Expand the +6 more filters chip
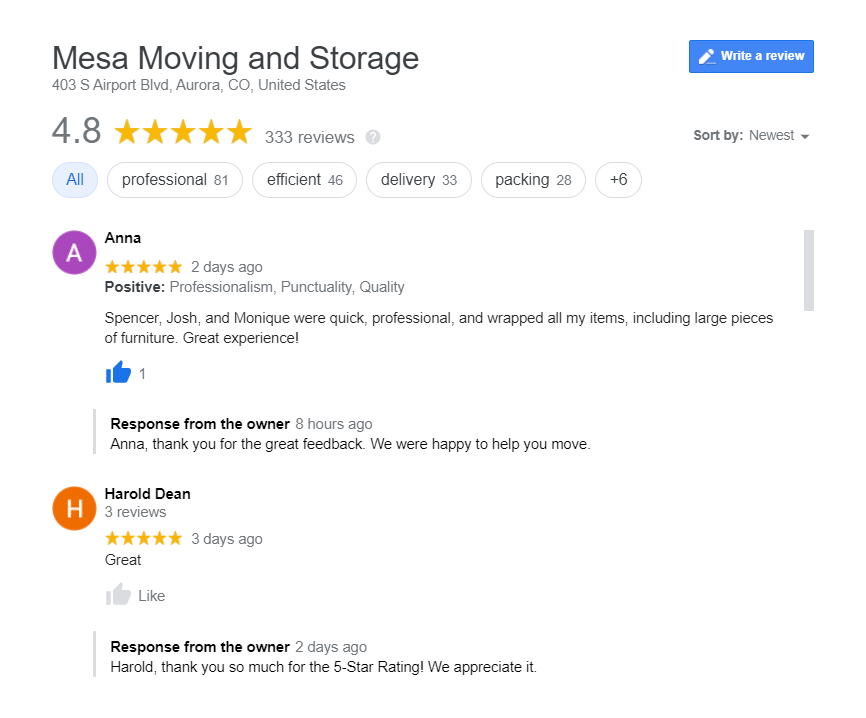 [618, 180]
